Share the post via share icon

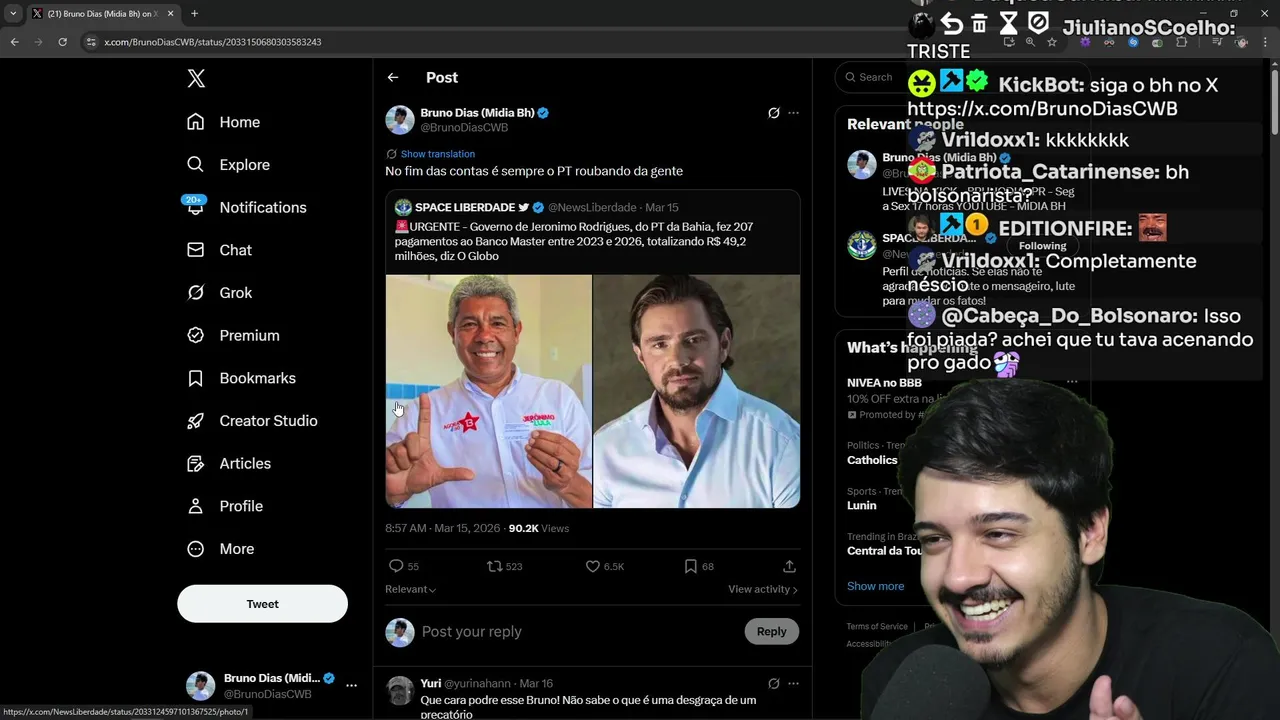tap(789, 566)
